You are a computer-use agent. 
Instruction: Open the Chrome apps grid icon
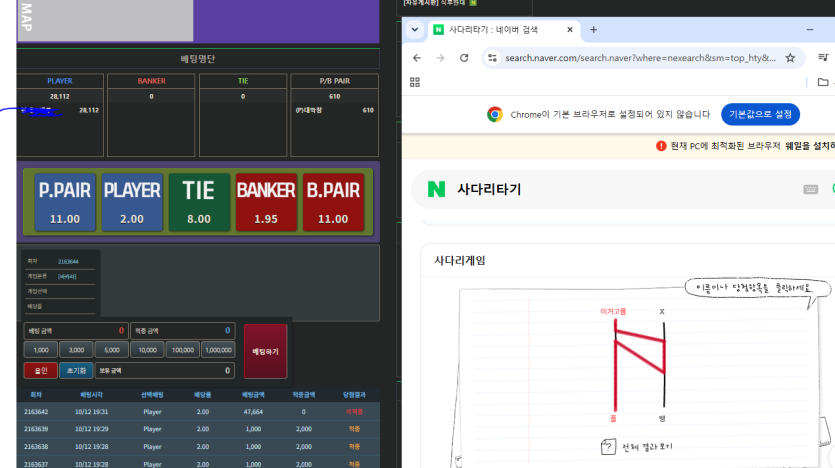(415, 82)
